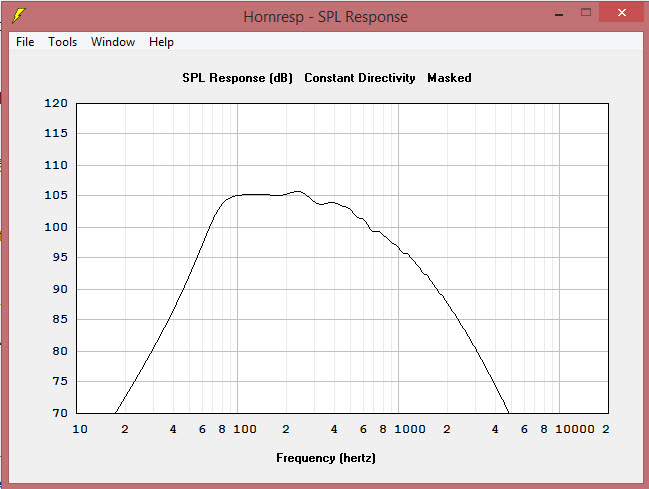Maximize the Hornresp window
Screen dimensions: 649x489
pyautogui.click(x=586, y=12)
